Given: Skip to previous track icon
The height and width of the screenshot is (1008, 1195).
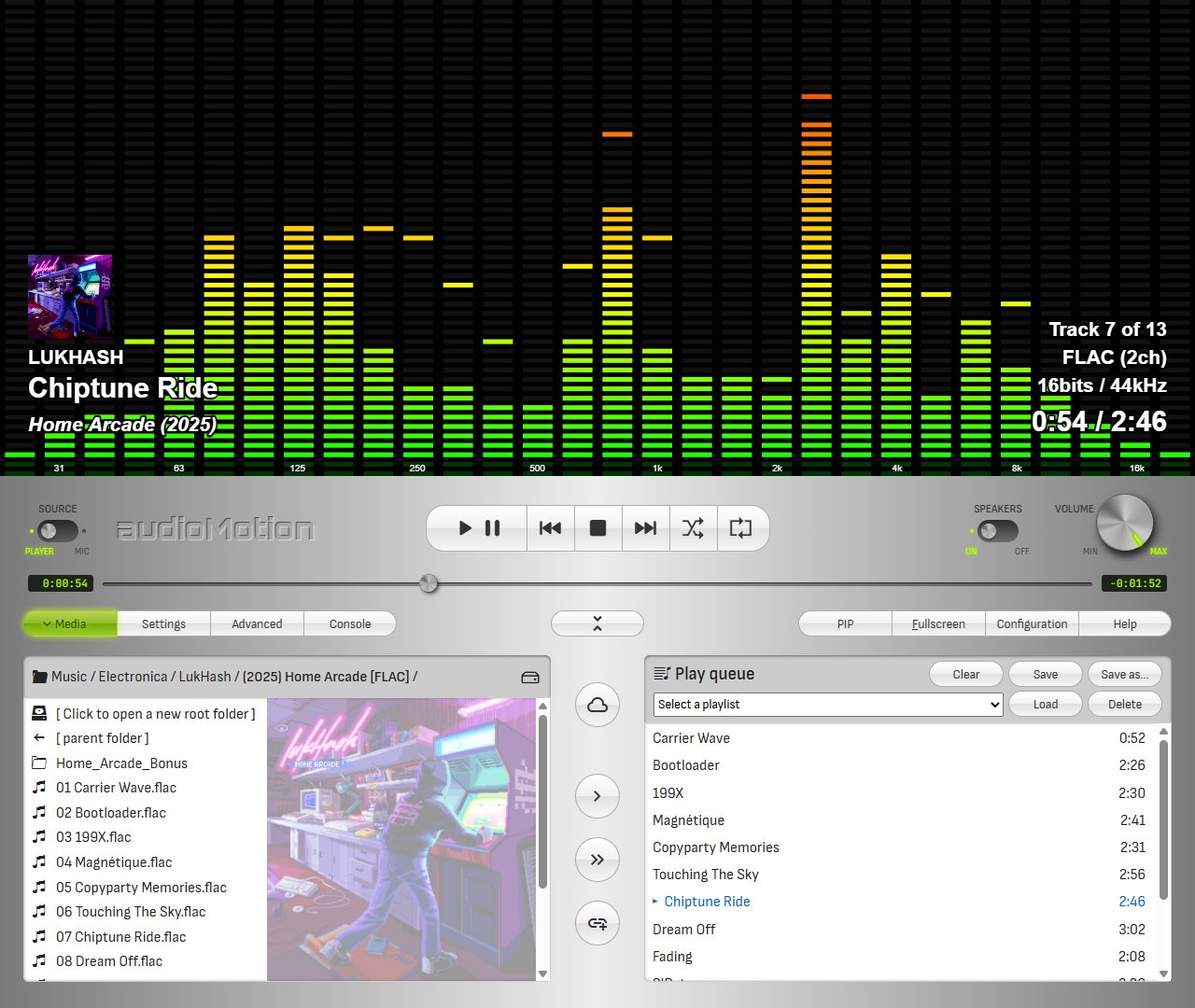Looking at the screenshot, I should [550, 528].
